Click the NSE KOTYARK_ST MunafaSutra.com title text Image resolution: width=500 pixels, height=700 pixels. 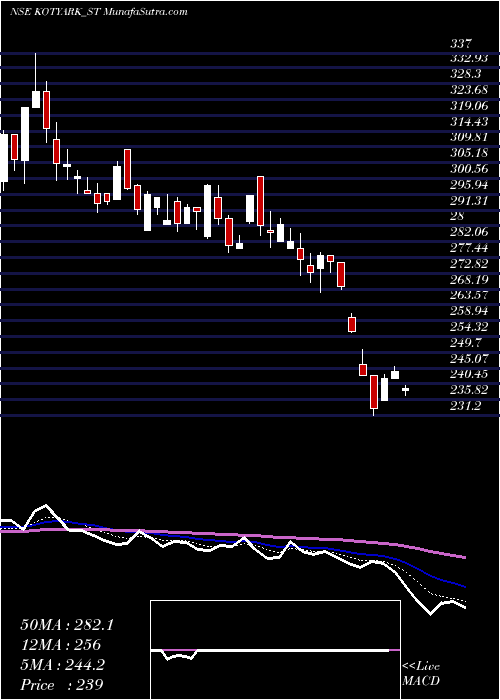(x=99, y=12)
